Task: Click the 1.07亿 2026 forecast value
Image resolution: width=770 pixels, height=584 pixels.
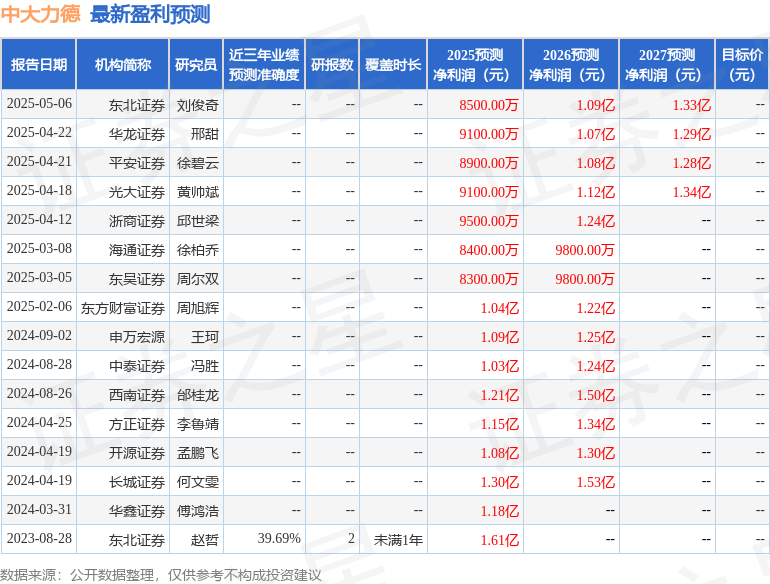Action: (595, 134)
